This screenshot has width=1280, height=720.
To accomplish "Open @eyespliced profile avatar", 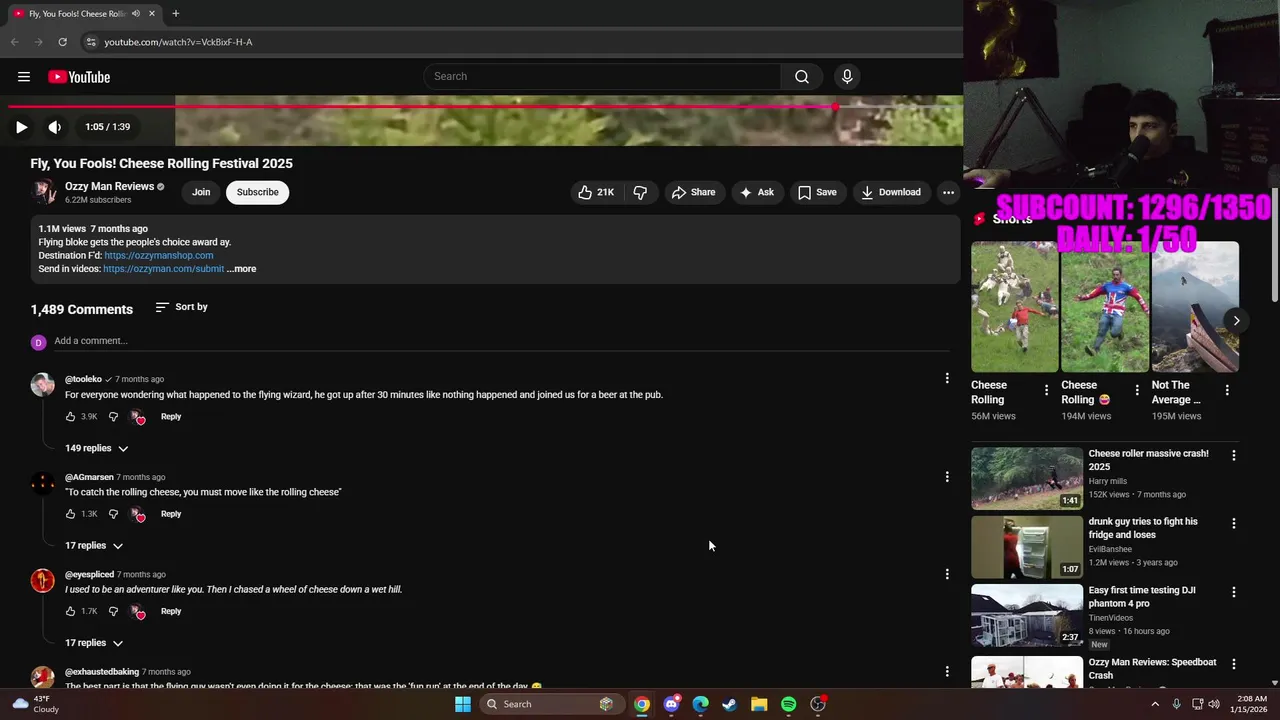I will tap(43, 580).
